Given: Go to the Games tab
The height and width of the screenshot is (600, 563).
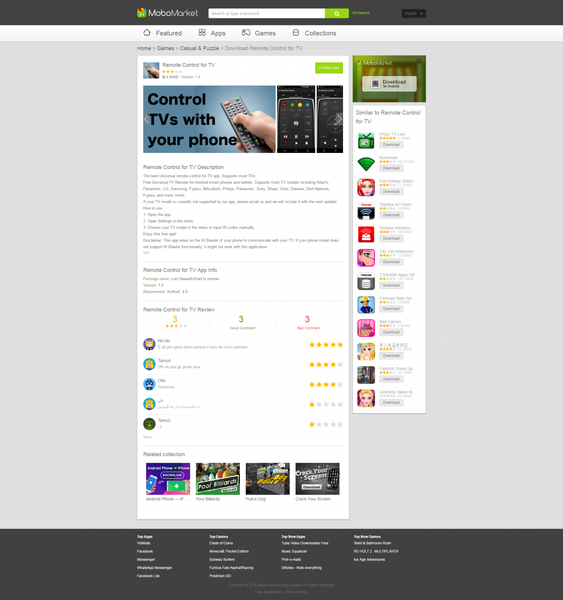Looking at the screenshot, I should click(258, 33).
